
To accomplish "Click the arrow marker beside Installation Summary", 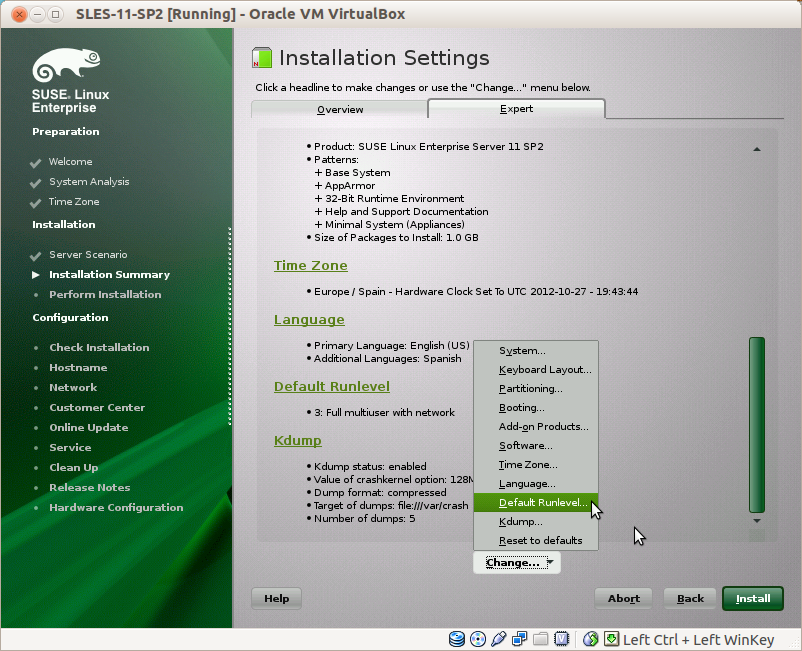I will (36, 275).
